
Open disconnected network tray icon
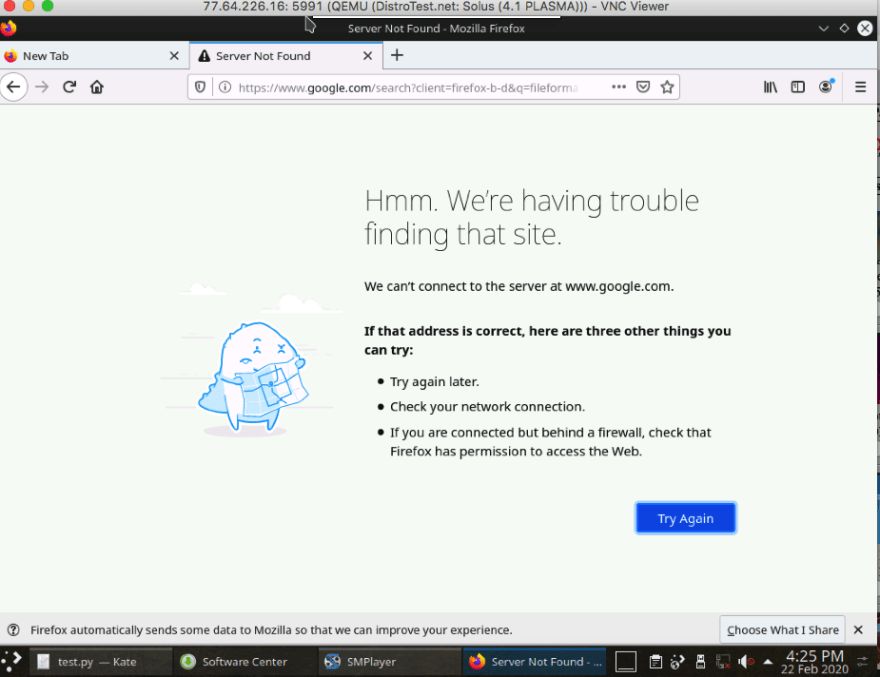tap(723, 662)
